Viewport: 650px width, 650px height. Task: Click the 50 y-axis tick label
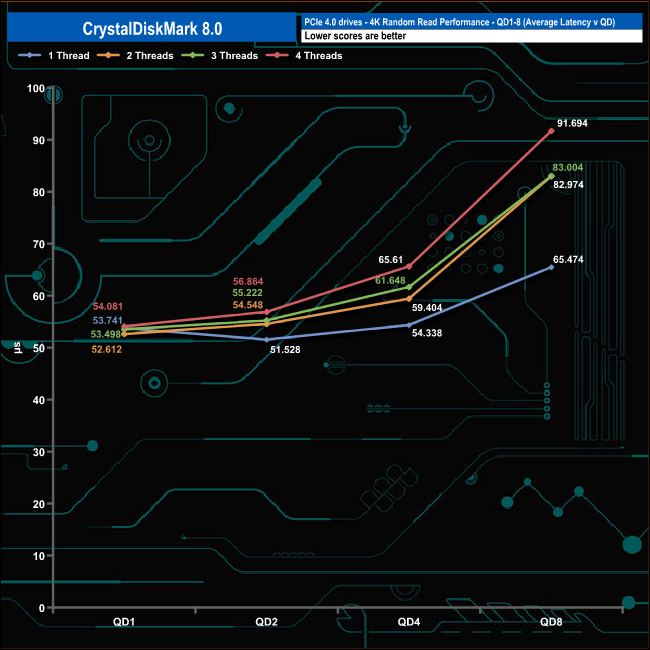click(39, 348)
